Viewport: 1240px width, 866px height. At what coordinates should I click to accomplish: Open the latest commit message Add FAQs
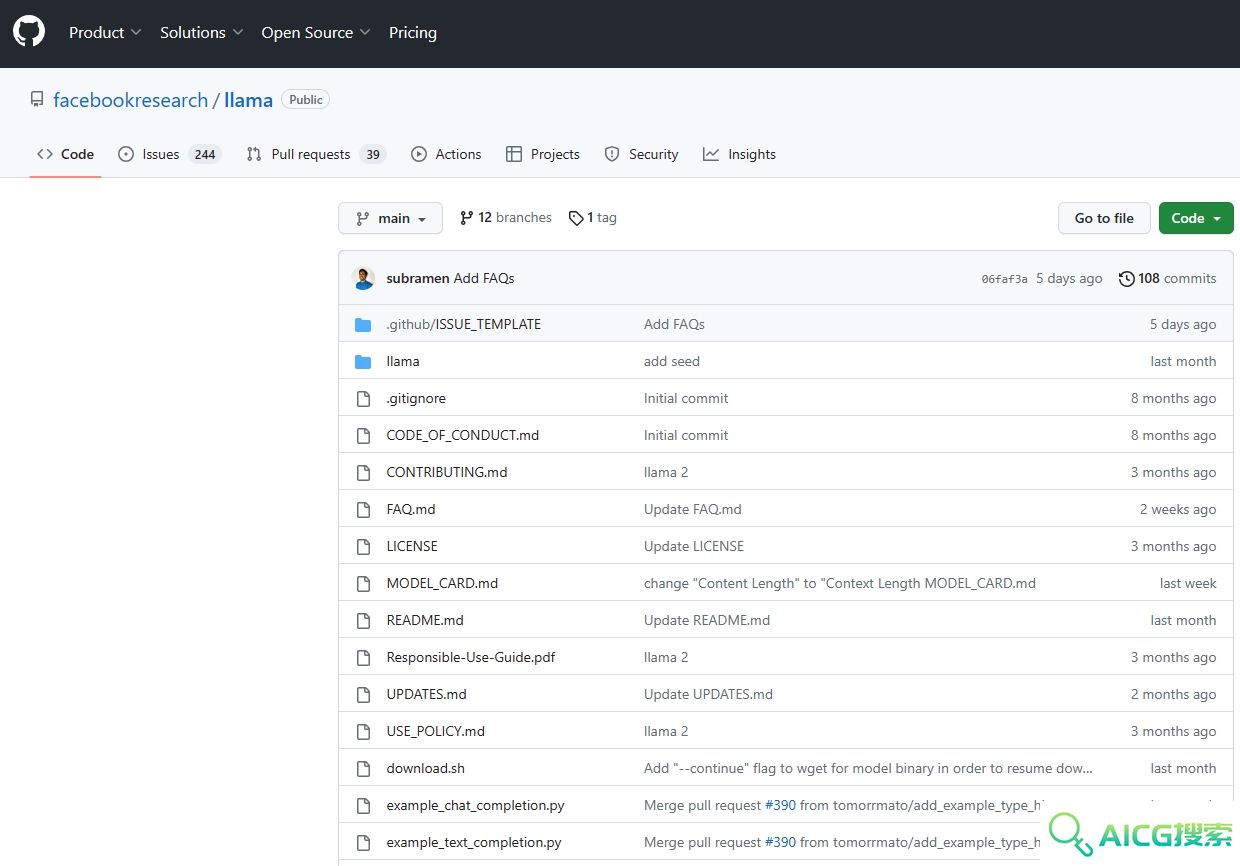pyautogui.click(x=484, y=279)
